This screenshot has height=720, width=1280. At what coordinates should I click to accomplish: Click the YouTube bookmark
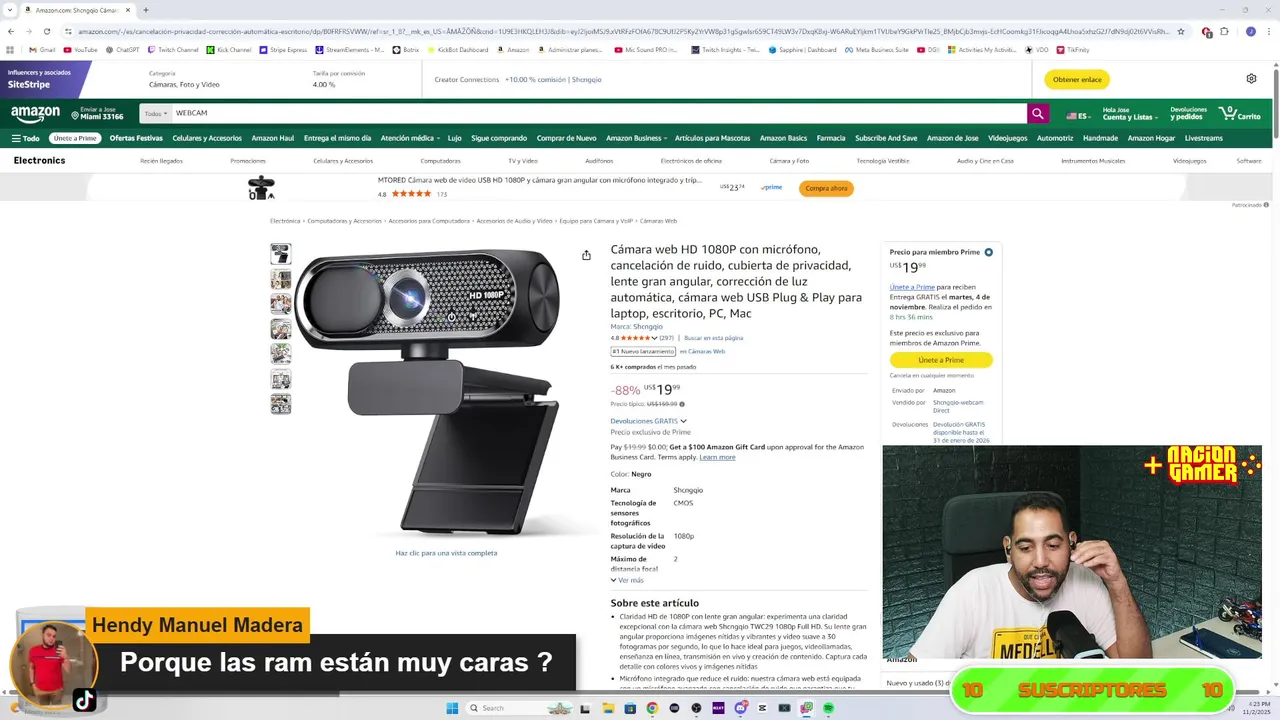[x=80, y=49]
